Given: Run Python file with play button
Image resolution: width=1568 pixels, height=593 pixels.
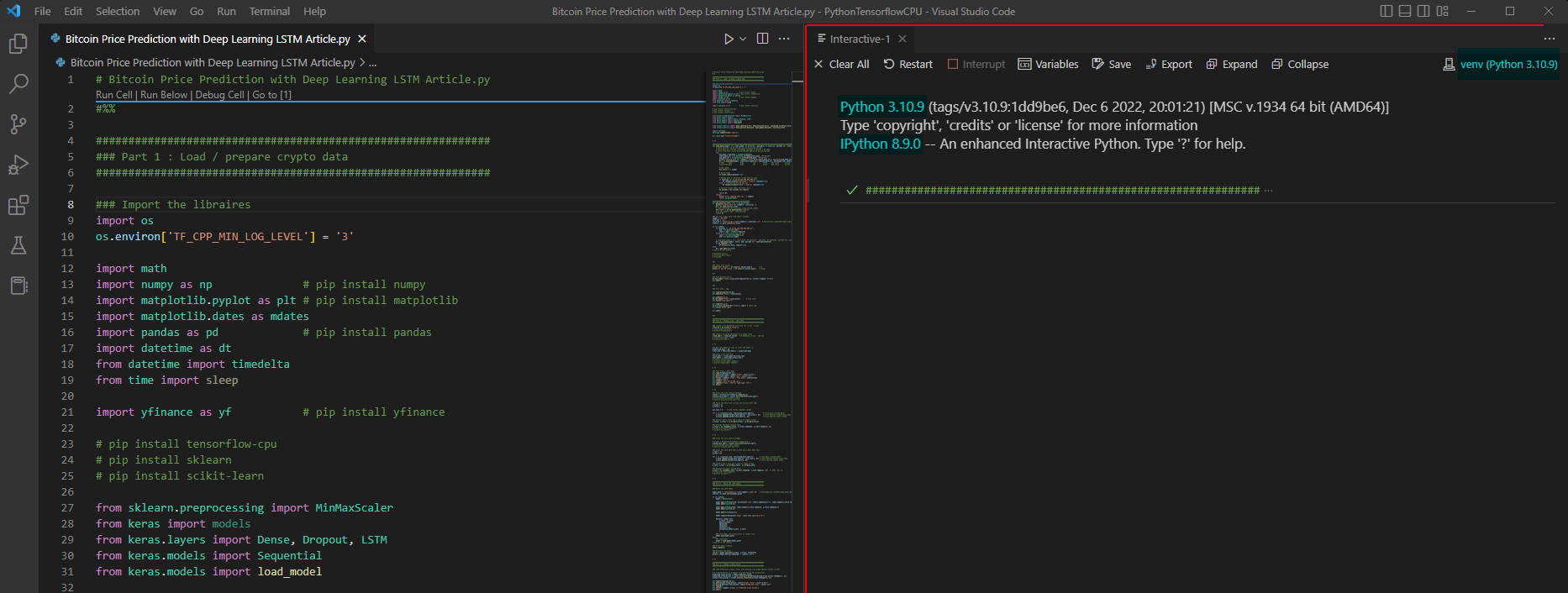Looking at the screenshot, I should point(729,39).
